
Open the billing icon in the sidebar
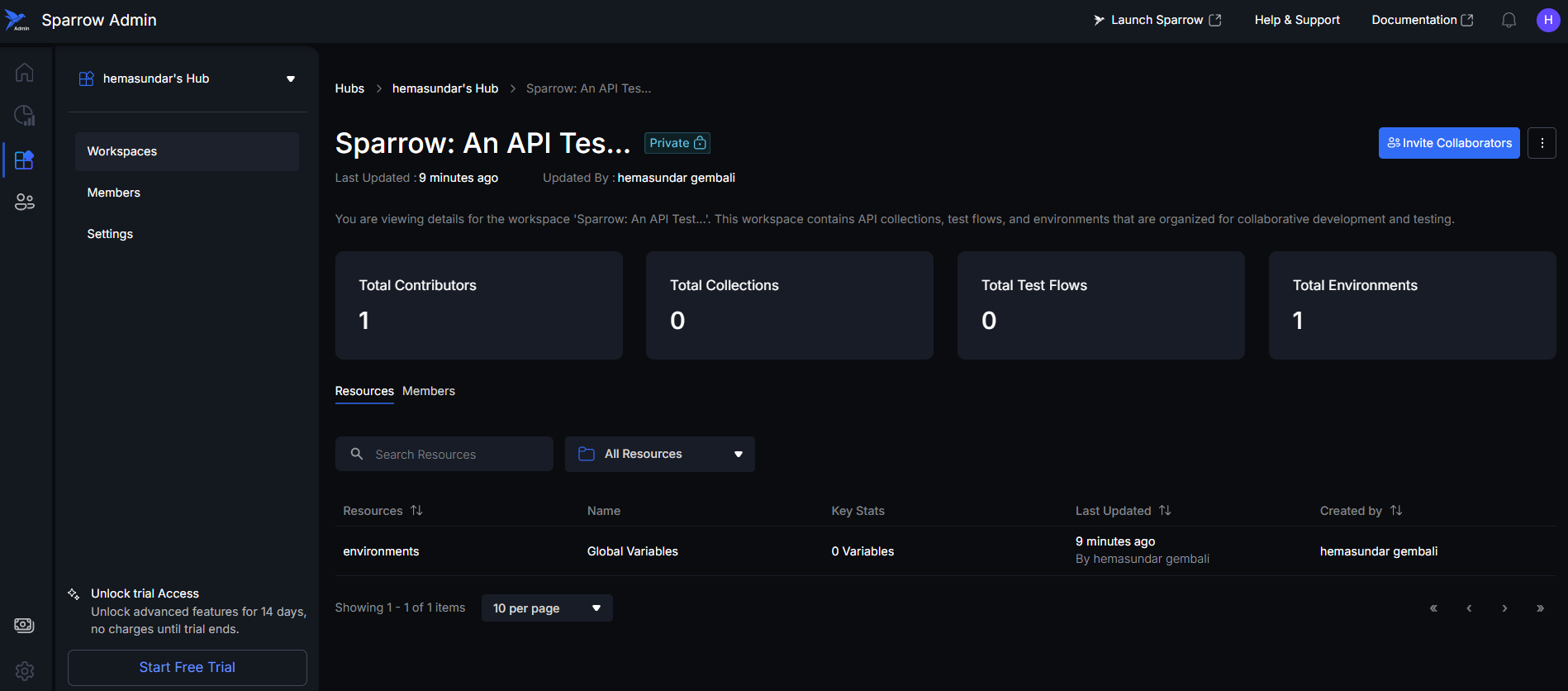pos(24,625)
